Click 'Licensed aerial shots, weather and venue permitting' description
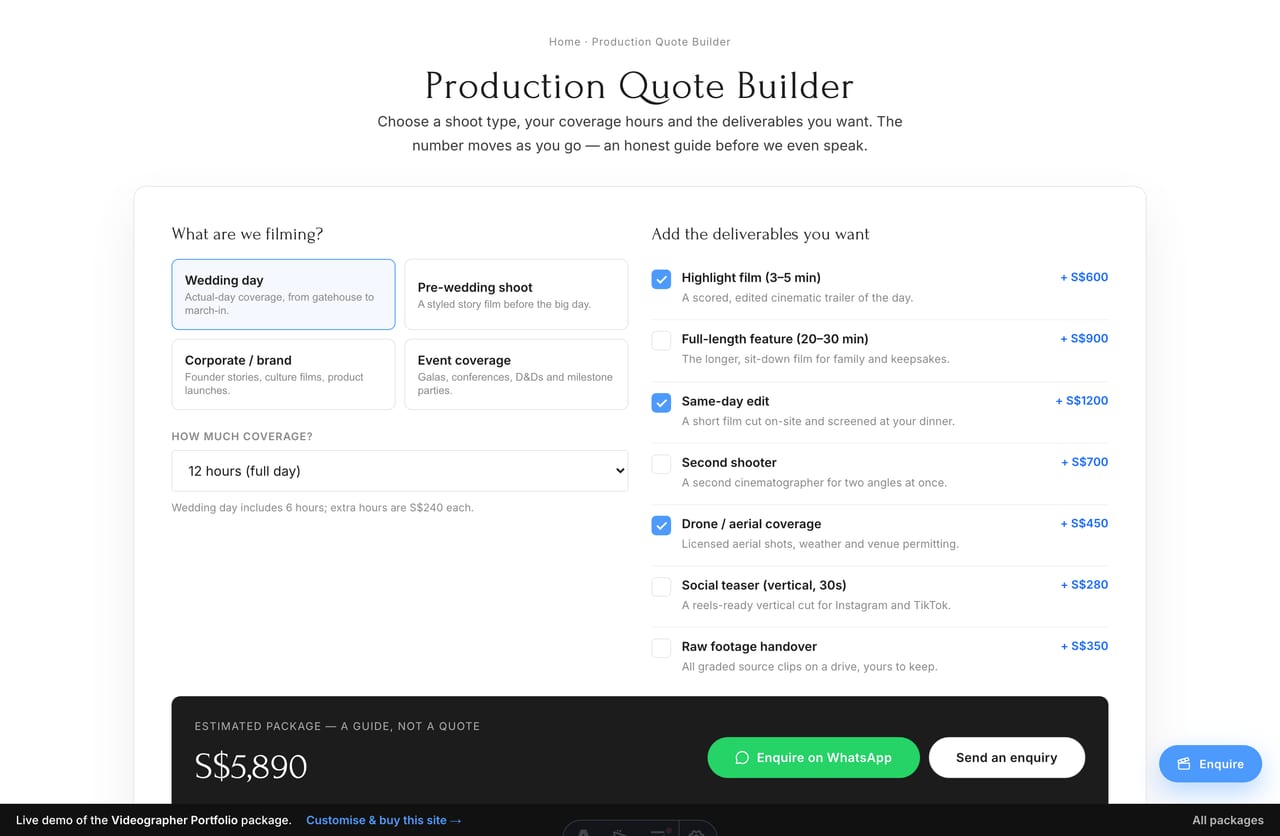This screenshot has width=1280, height=836. pyautogui.click(x=820, y=544)
